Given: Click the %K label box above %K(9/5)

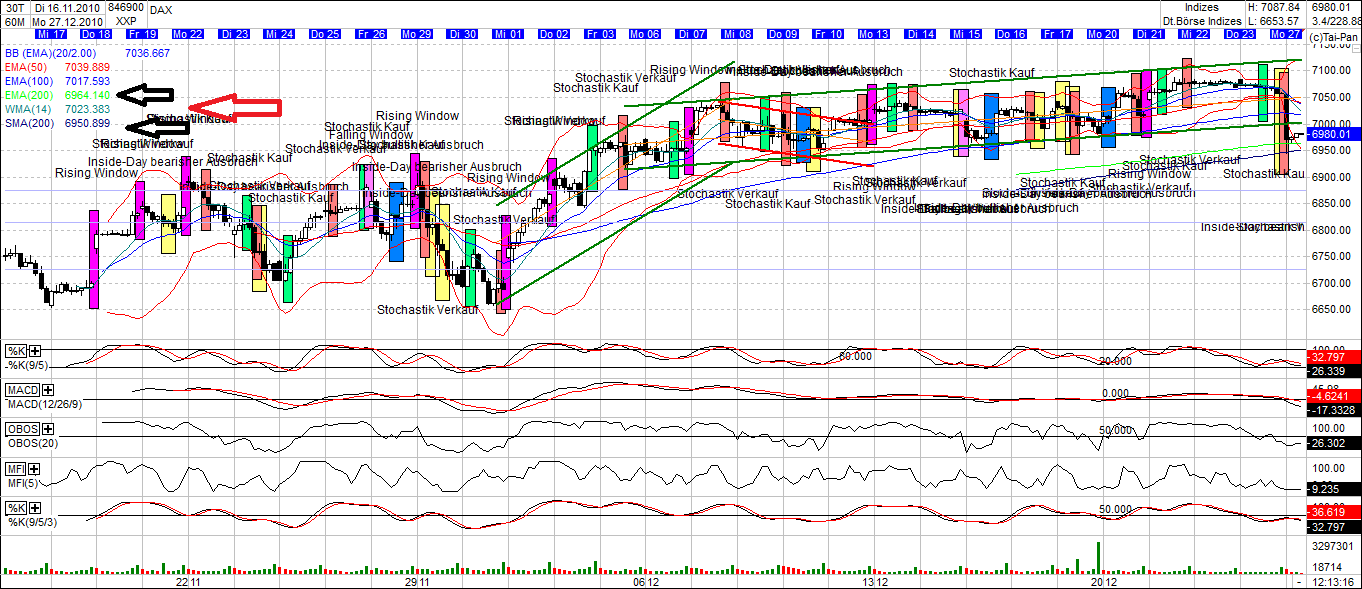Looking at the screenshot, I should click(x=16, y=351).
